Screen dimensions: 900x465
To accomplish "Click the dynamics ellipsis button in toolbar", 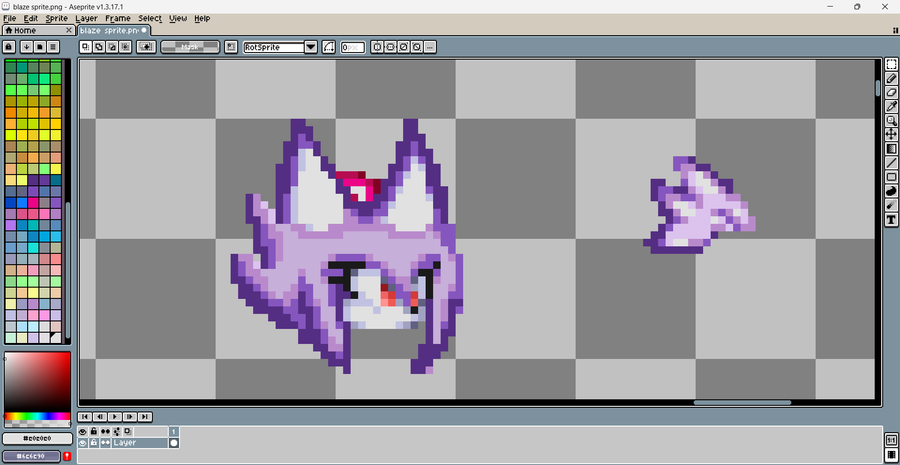I will click(430, 47).
